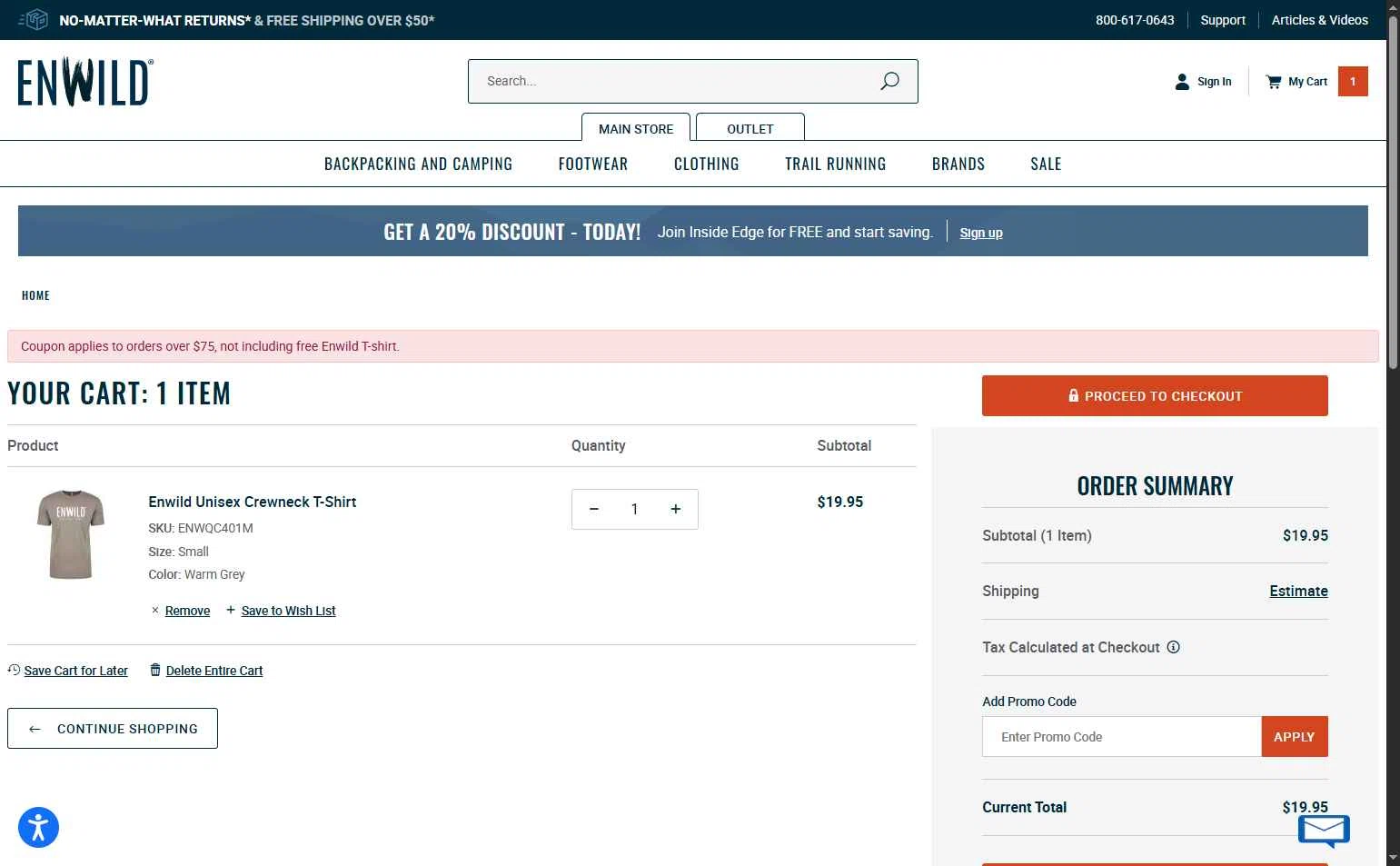Screen dimensions: 1400x866
Task: Open the Brands menu
Action: [958, 164]
